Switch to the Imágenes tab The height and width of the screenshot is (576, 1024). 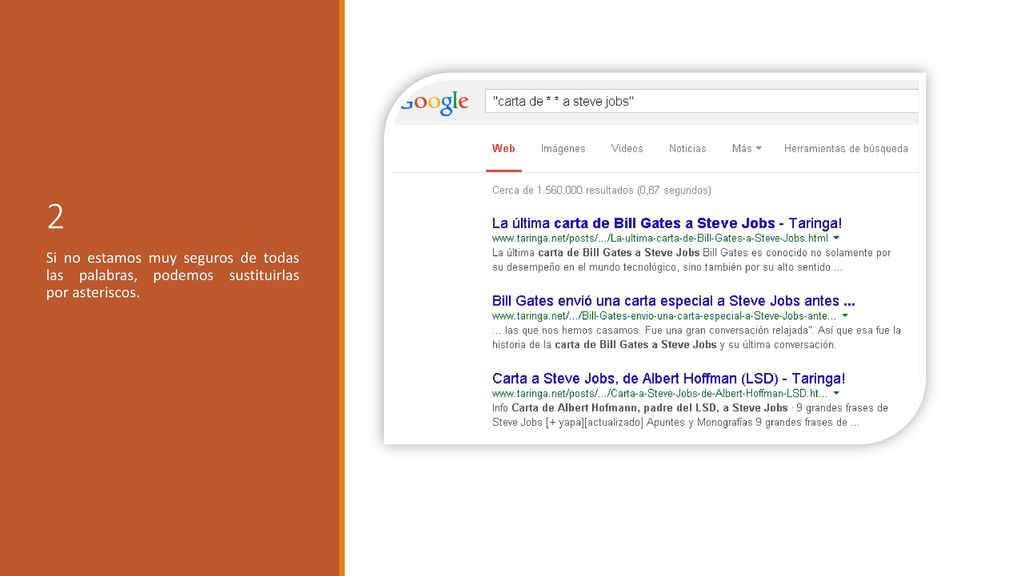[563, 149]
